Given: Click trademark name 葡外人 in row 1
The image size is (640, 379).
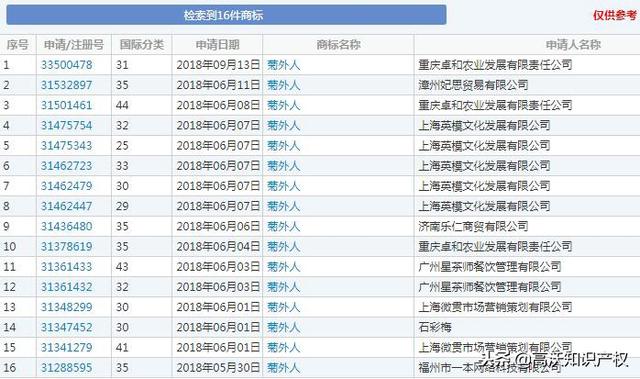Looking at the screenshot, I should click(x=284, y=65).
